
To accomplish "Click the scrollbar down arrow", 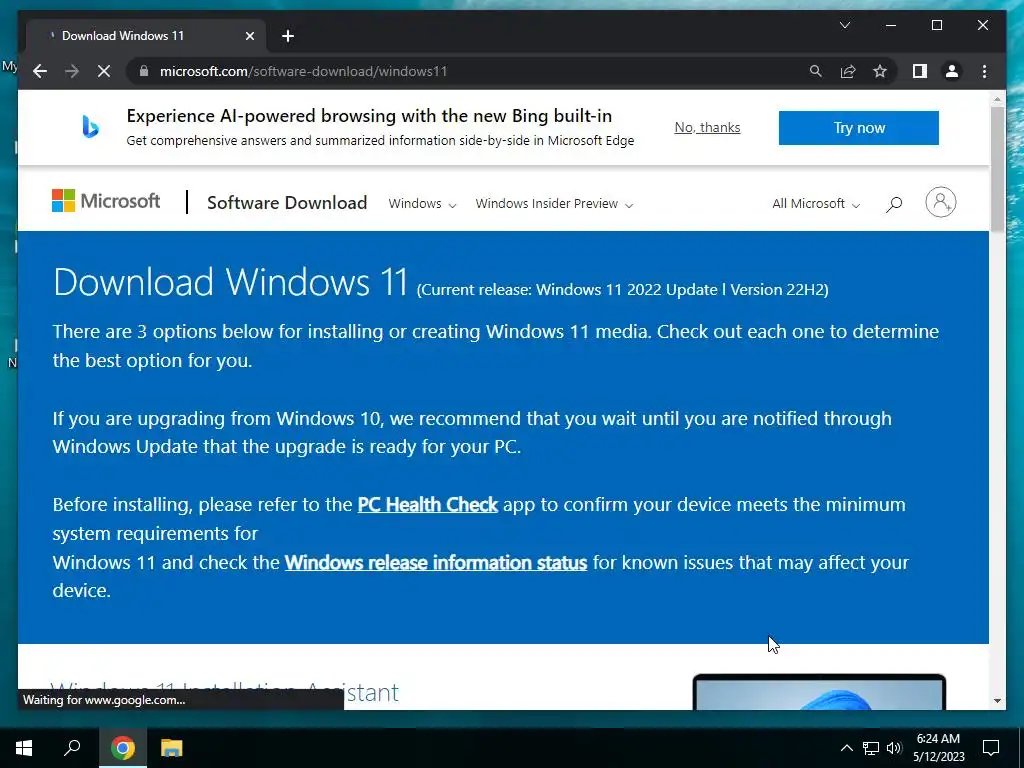I will (x=997, y=701).
